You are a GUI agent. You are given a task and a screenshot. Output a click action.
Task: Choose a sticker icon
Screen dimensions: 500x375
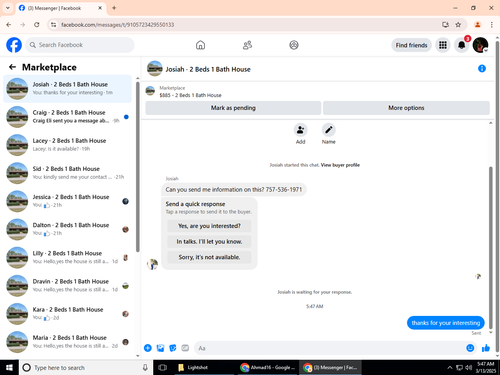pos(173,348)
